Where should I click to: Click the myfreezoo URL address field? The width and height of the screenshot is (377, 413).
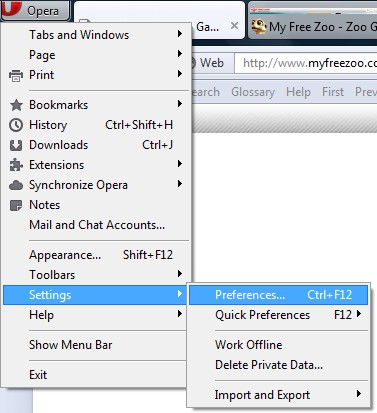(306, 63)
